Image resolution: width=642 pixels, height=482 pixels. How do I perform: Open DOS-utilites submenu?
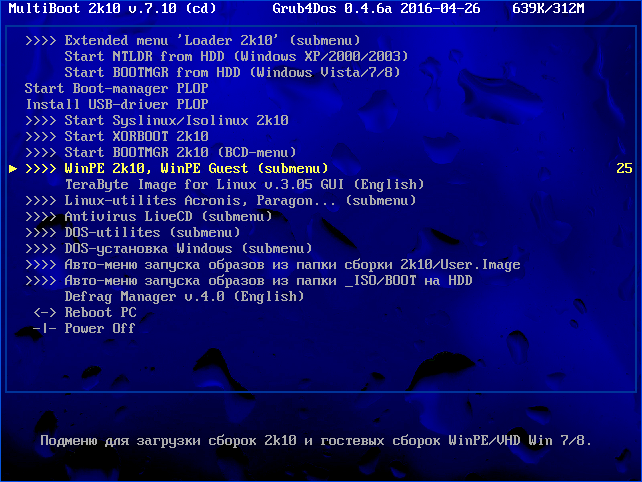132,232
